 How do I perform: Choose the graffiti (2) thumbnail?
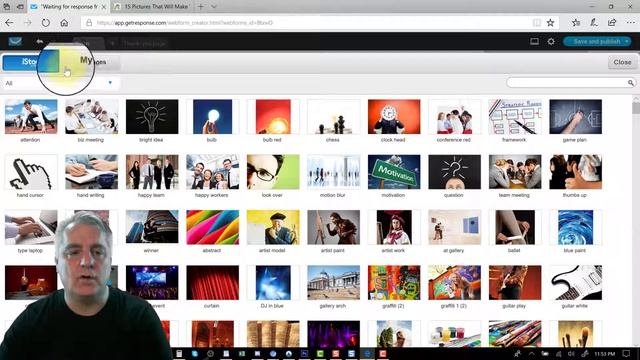394,282
